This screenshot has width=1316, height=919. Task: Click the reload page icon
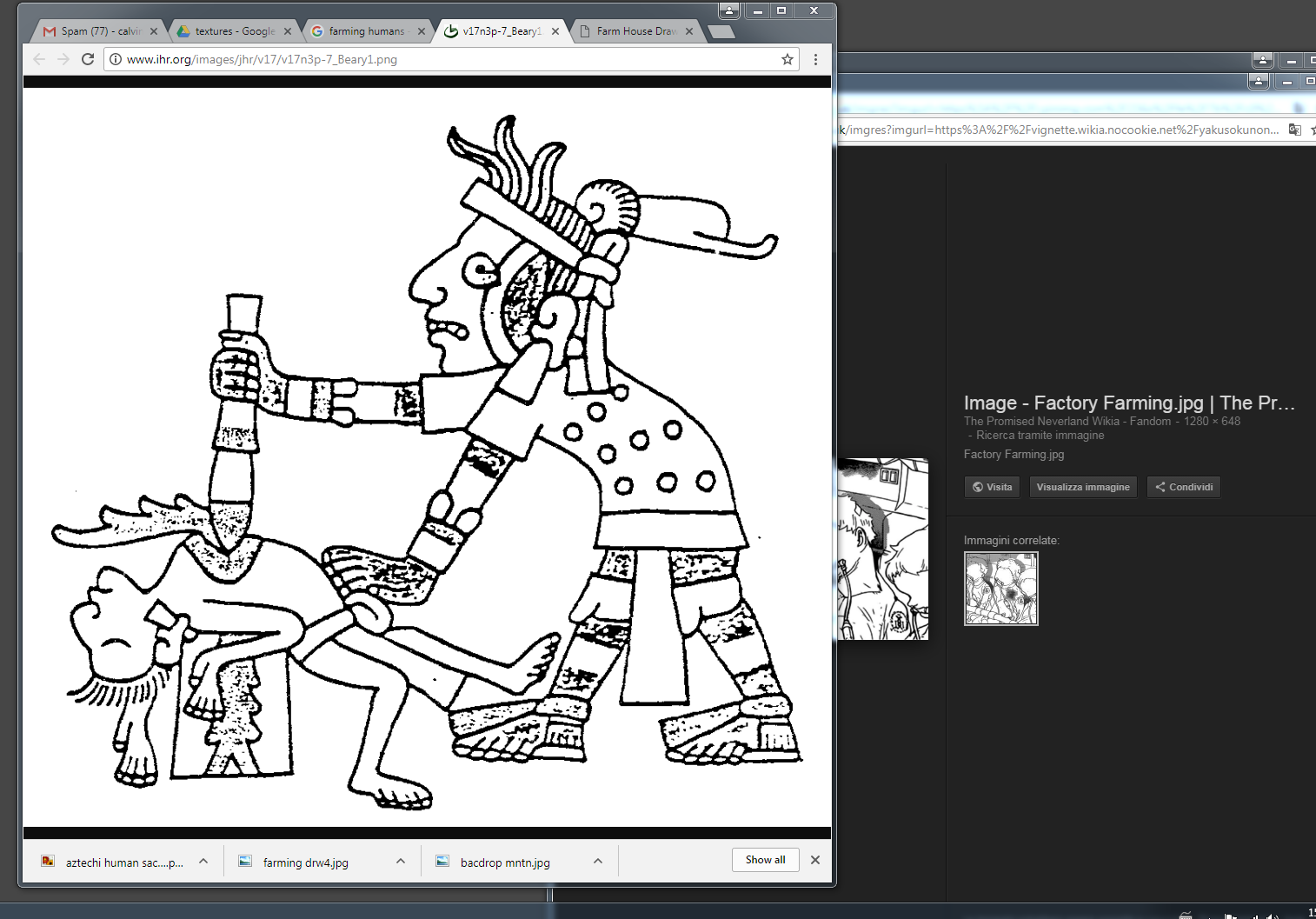pos(88,59)
